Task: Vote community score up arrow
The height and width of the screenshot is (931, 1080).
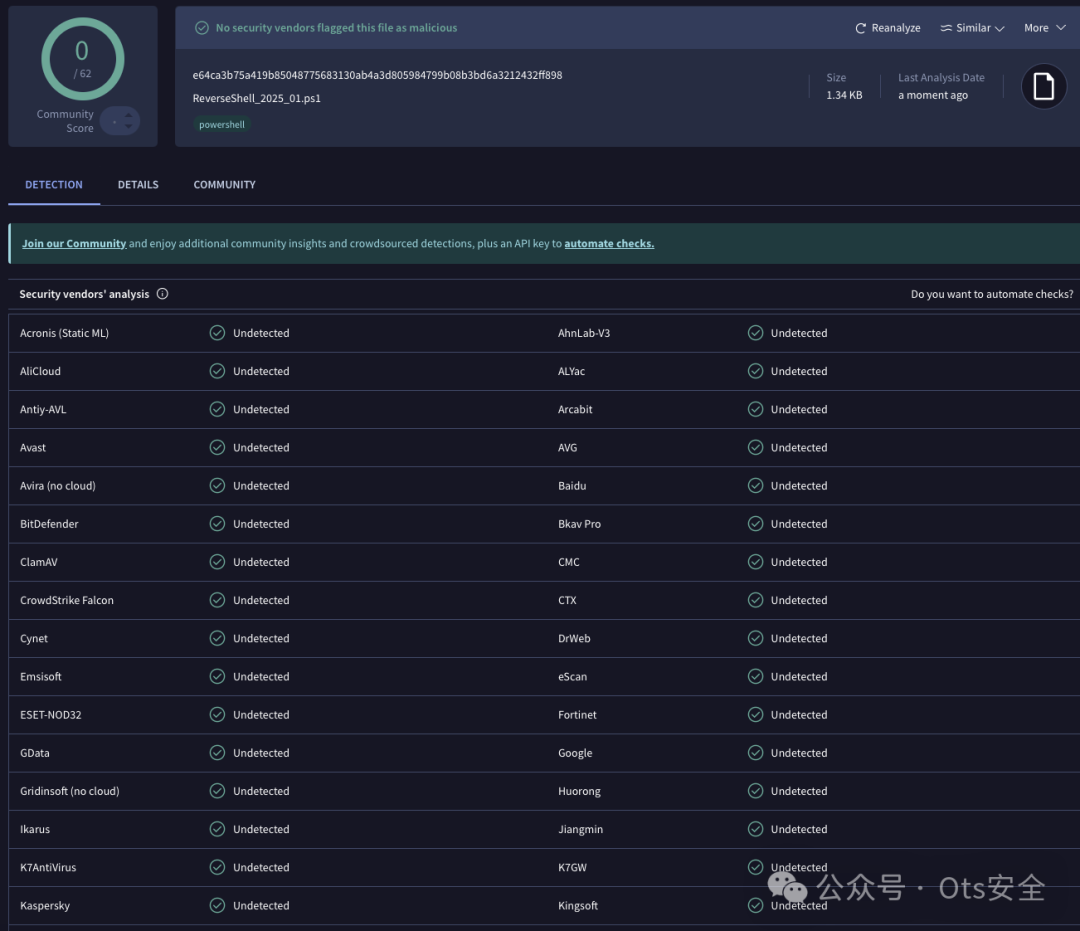Action: [128, 115]
